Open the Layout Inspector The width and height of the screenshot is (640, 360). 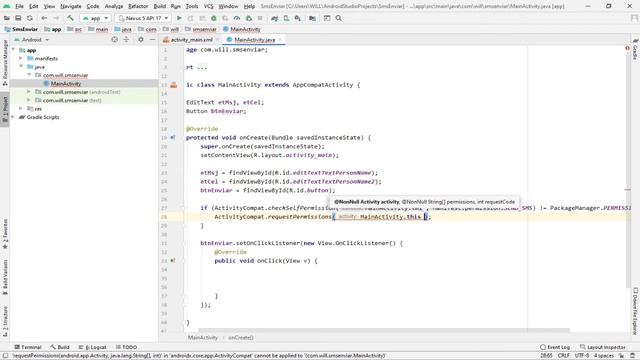tap(602, 347)
